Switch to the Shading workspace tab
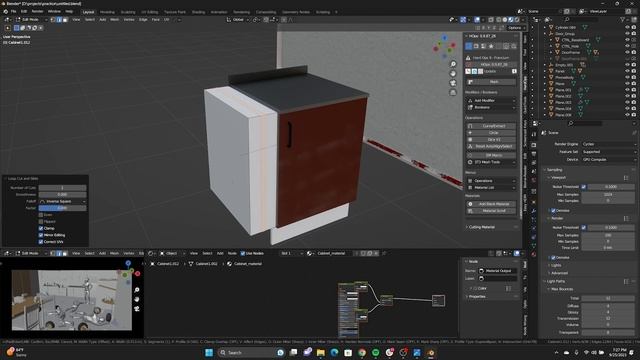The height and width of the screenshot is (360, 640). (x=198, y=12)
